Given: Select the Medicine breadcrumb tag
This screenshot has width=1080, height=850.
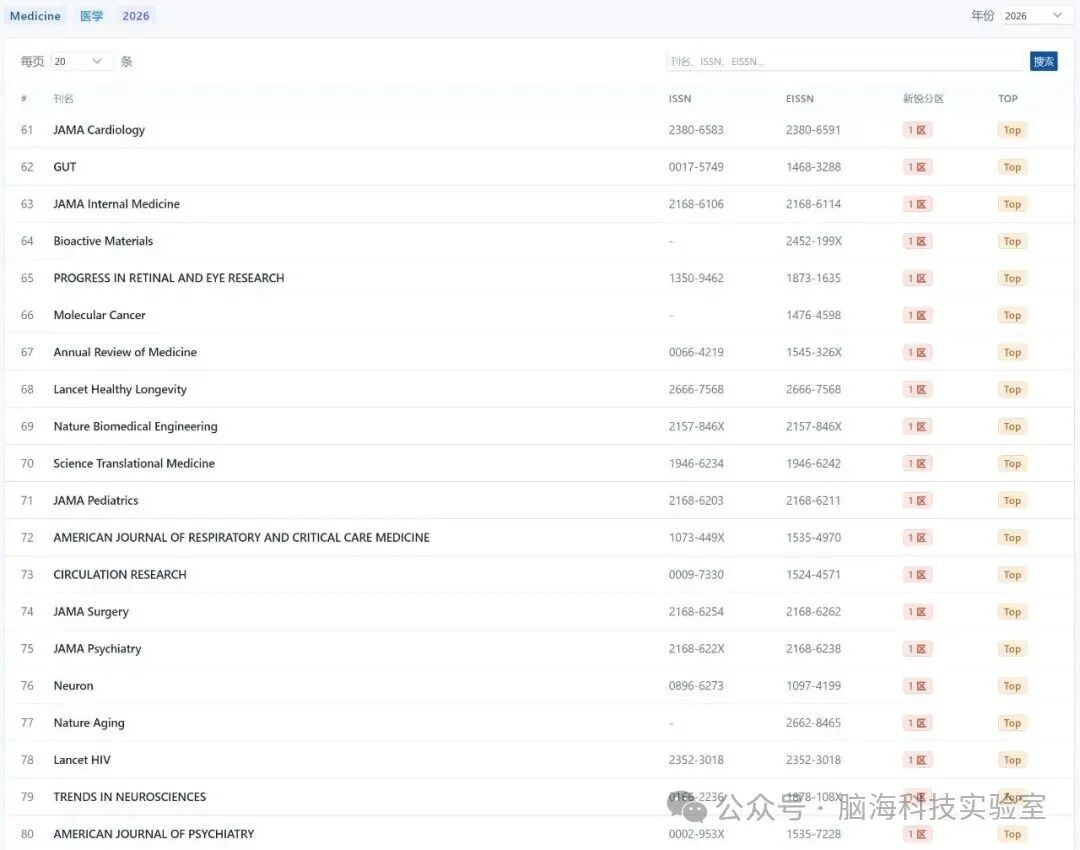Looking at the screenshot, I should pos(35,16).
